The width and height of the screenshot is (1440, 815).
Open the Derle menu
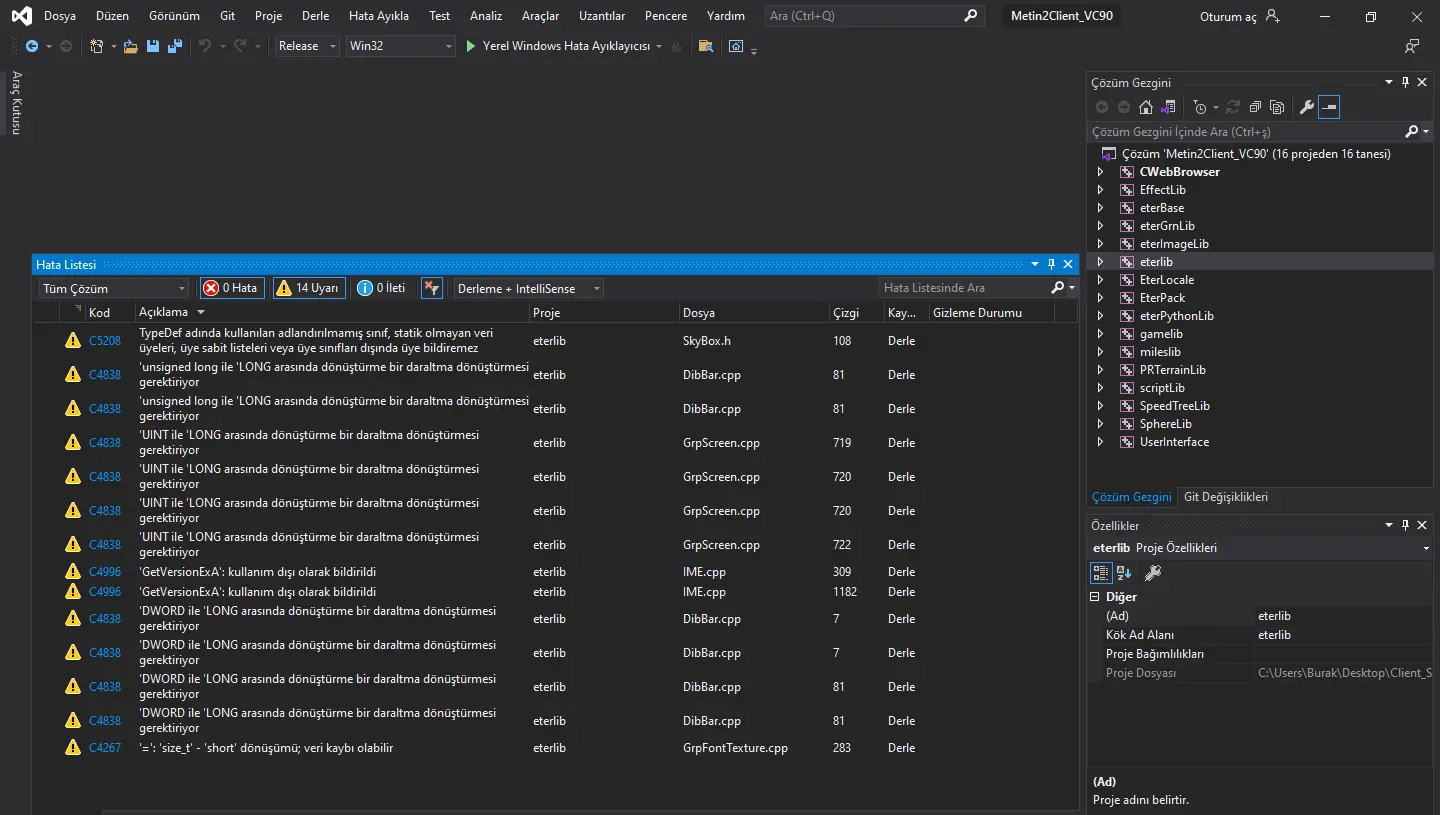click(315, 16)
